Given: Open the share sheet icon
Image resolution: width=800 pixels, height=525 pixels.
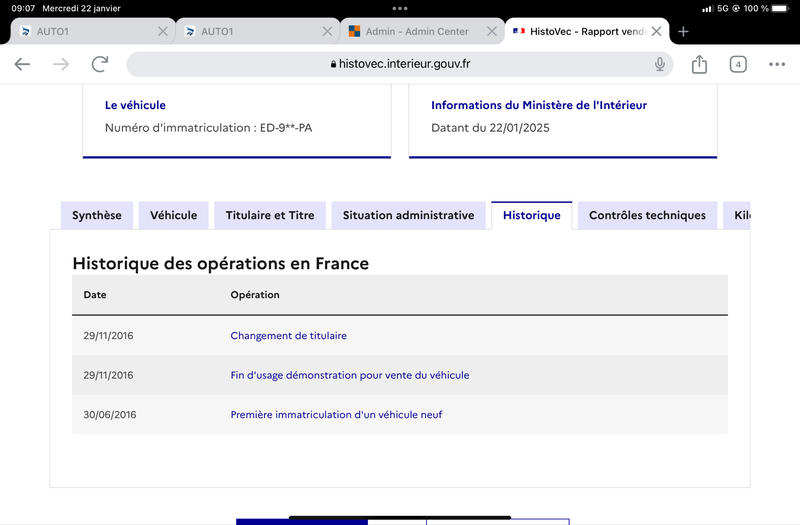Looking at the screenshot, I should [x=699, y=64].
